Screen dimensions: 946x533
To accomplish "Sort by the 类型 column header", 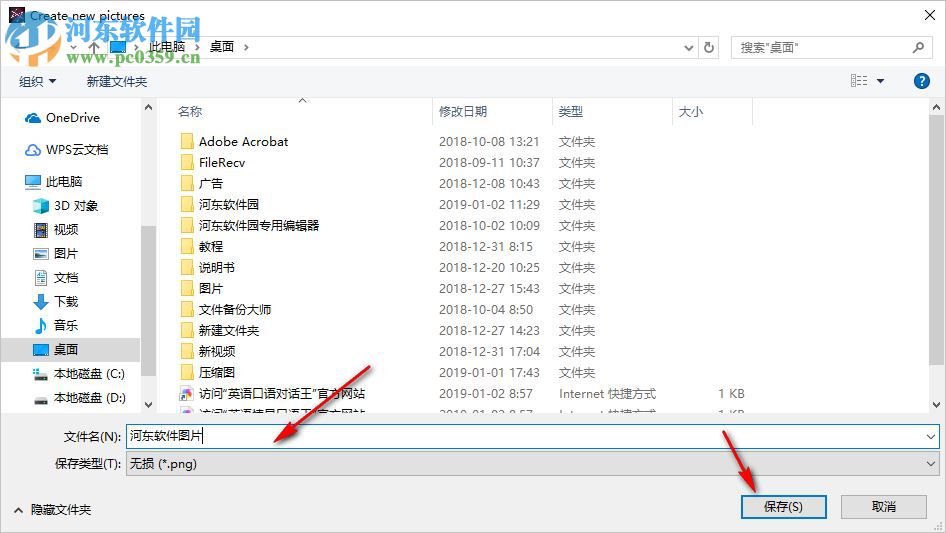I will [570, 112].
